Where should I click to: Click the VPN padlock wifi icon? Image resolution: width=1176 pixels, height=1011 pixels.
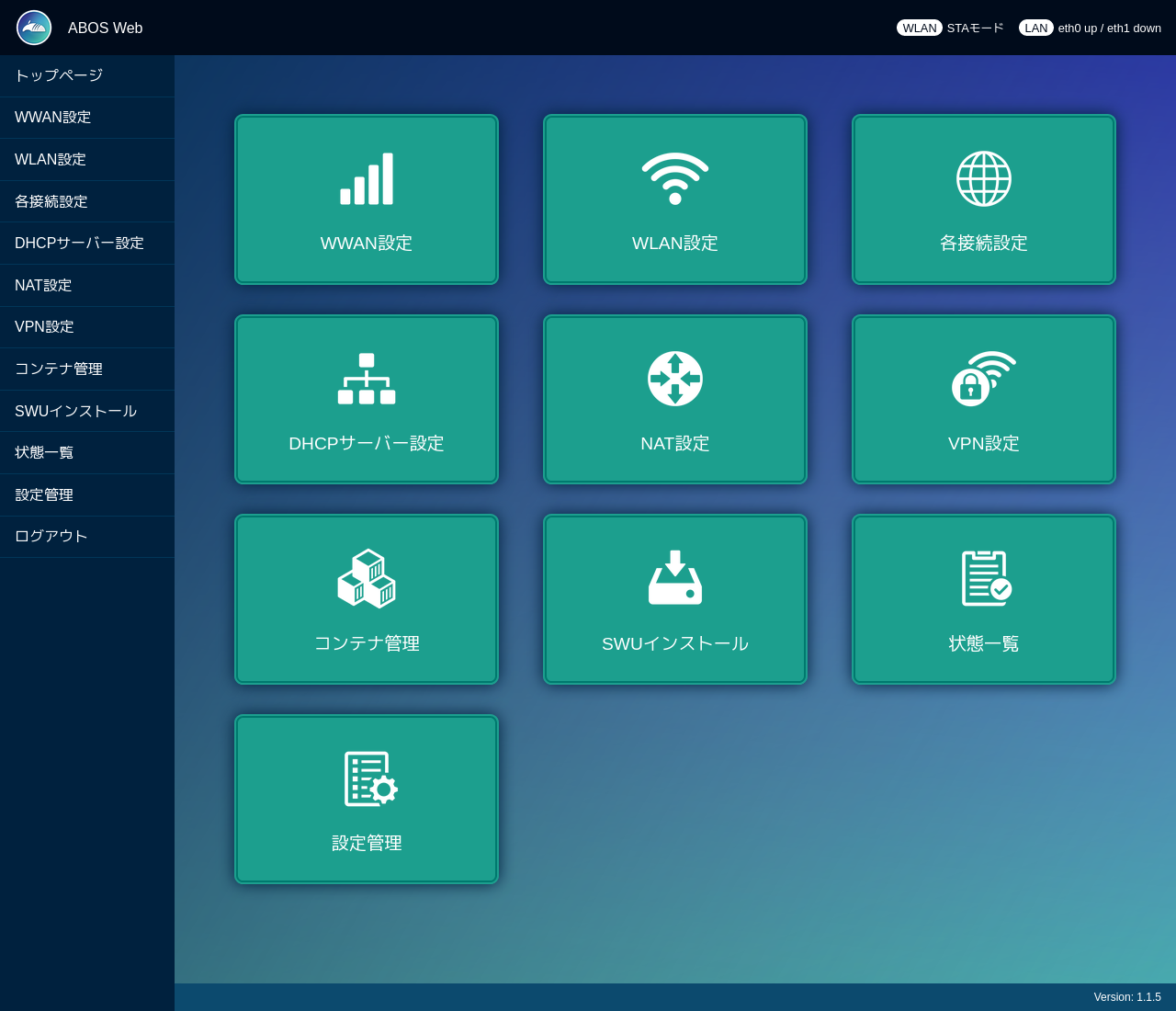click(x=984, y=379)
